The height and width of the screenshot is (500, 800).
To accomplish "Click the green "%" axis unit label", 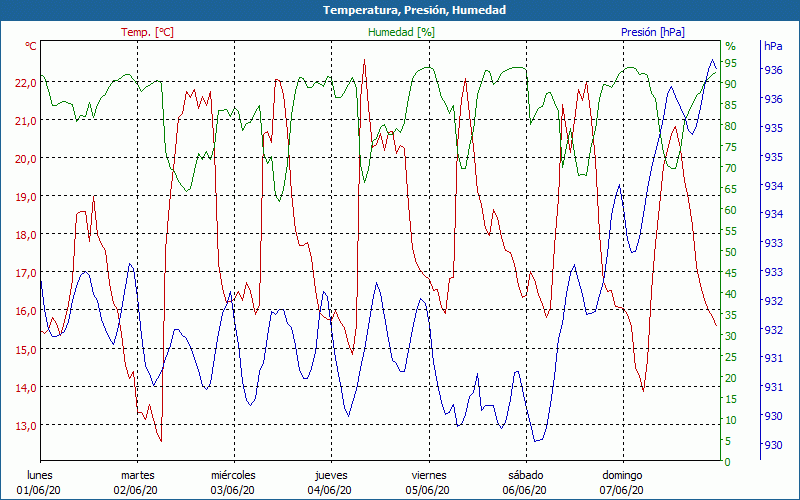I will [x=731, y=46].
